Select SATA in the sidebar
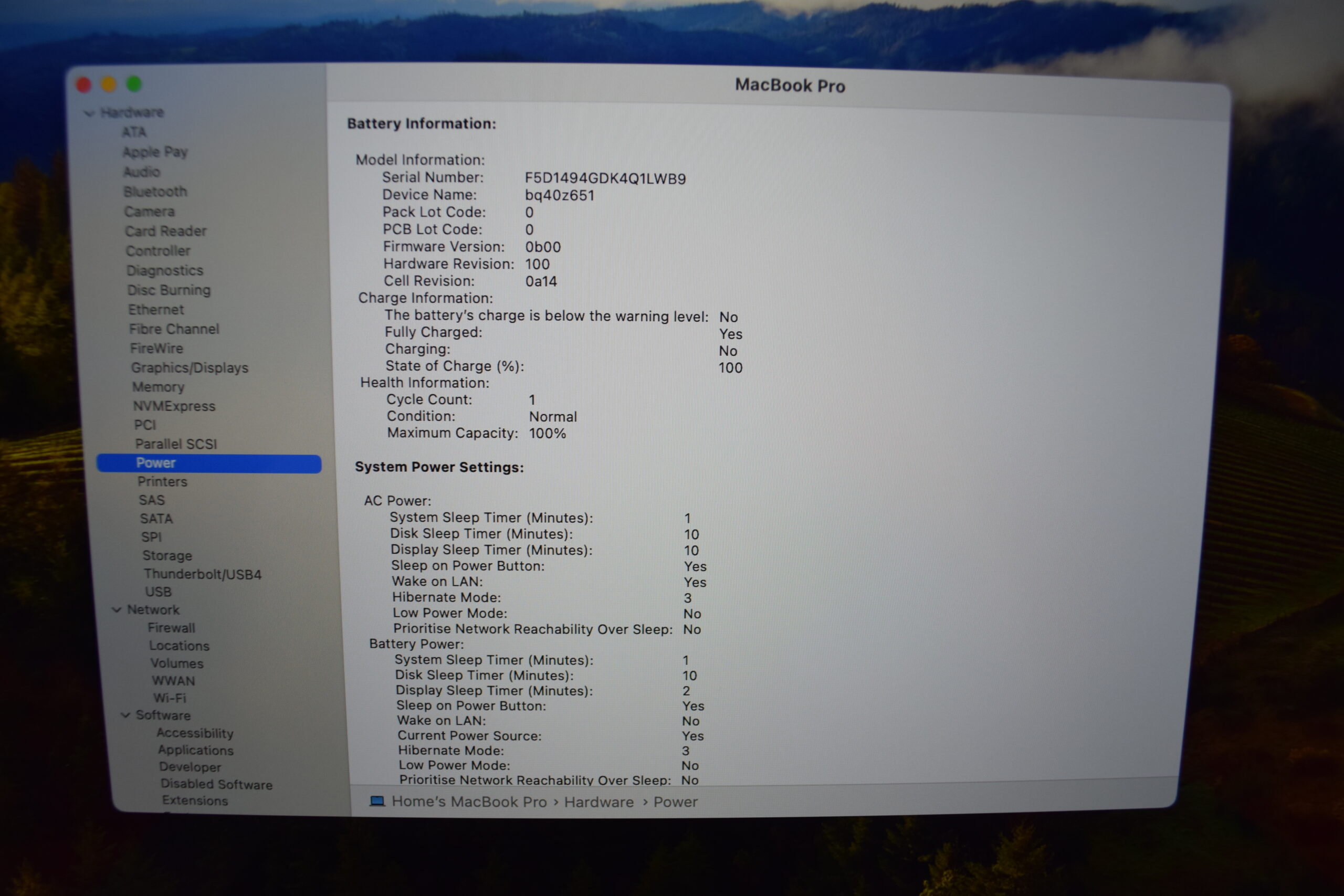This screenshot has height=896, width=1344. (156, 518)
